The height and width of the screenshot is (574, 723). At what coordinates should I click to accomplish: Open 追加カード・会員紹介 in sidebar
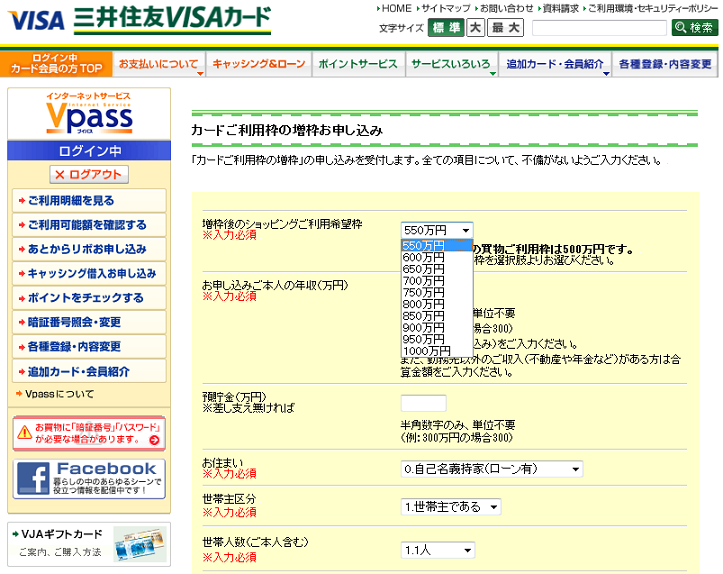(x=89, y=371)
